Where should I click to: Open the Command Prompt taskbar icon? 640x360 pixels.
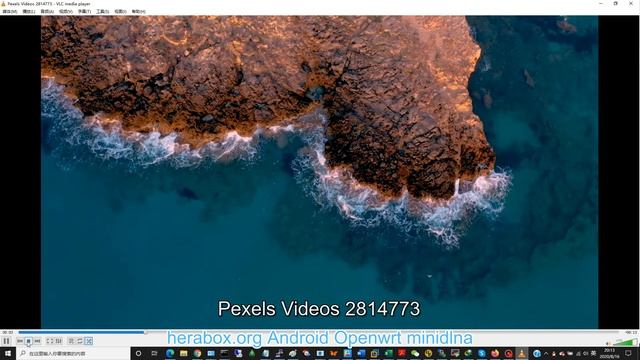(224, 353)
